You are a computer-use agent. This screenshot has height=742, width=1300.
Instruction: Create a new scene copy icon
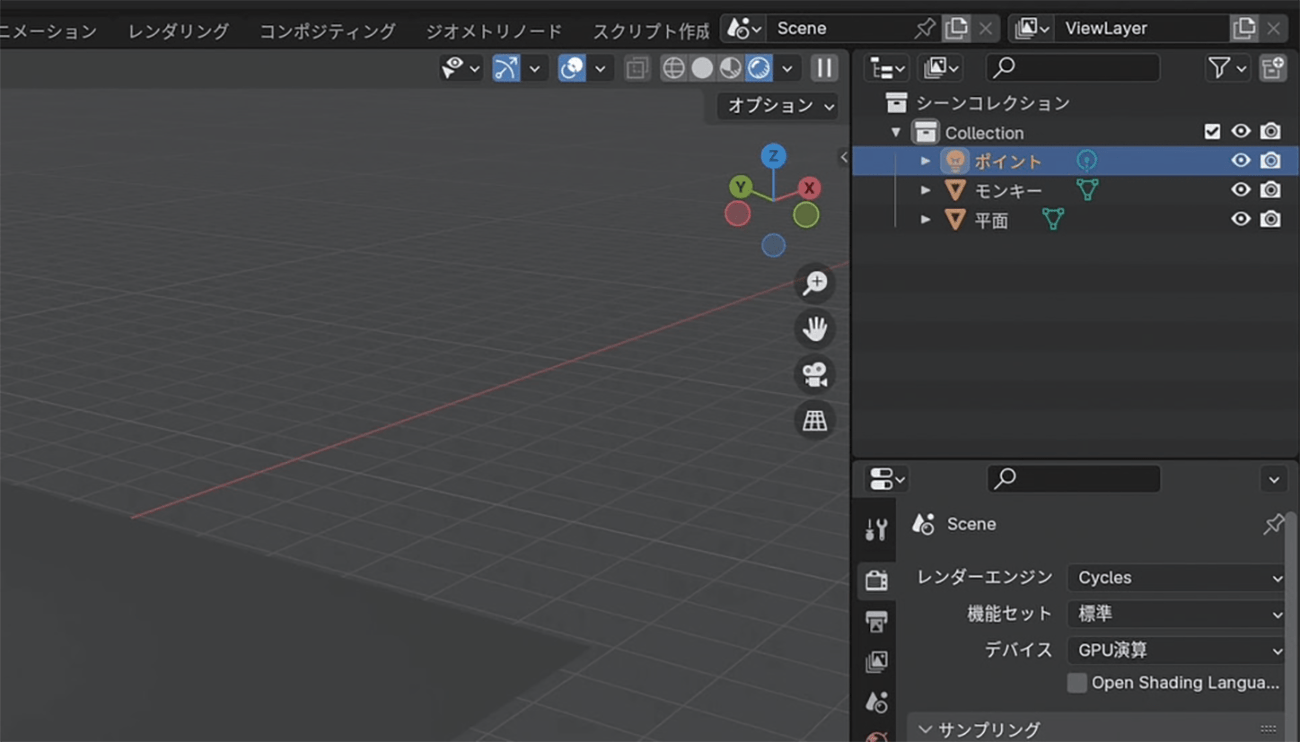pyautogui.click(x=956, y=28)
